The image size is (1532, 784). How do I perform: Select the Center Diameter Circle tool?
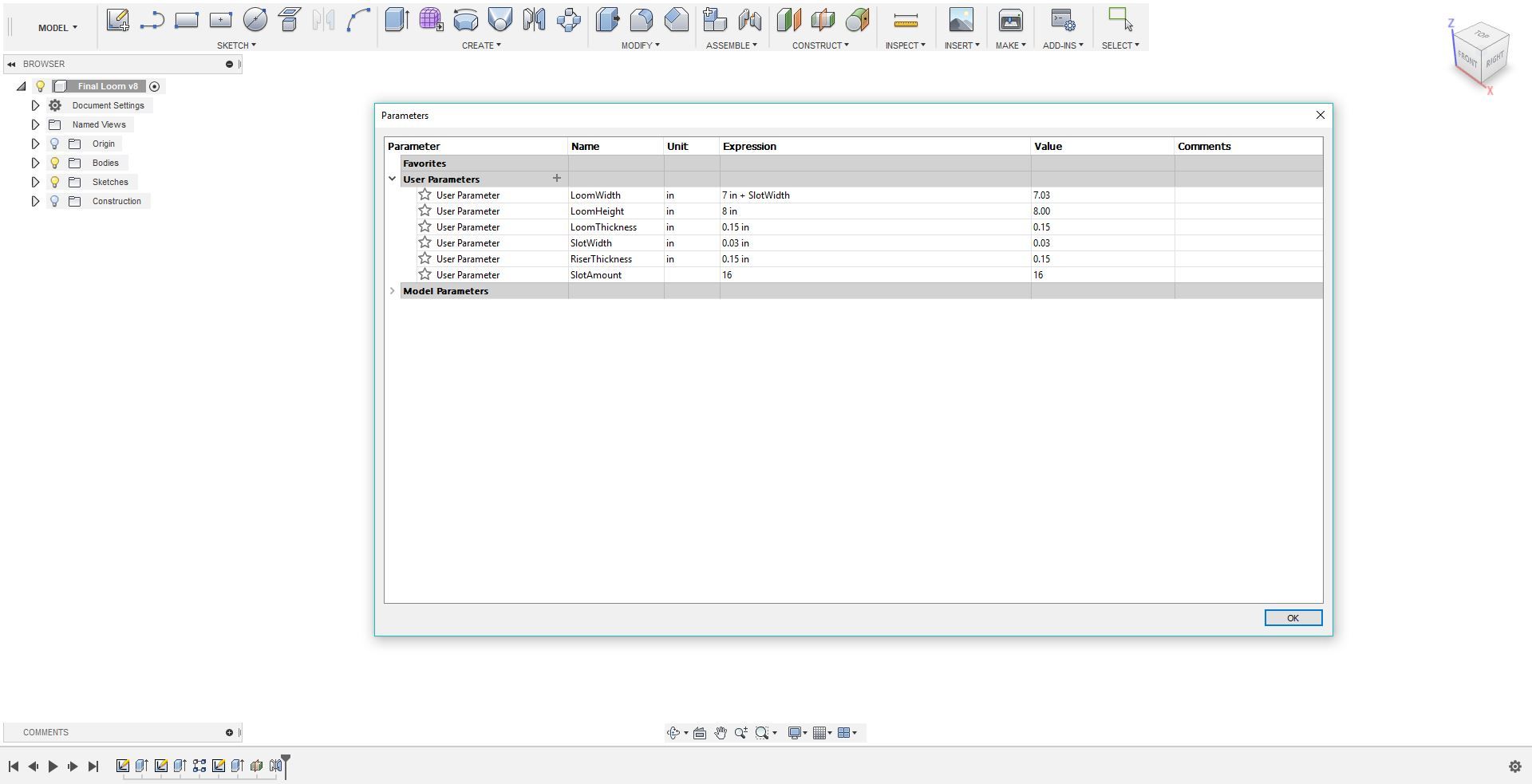255,20
